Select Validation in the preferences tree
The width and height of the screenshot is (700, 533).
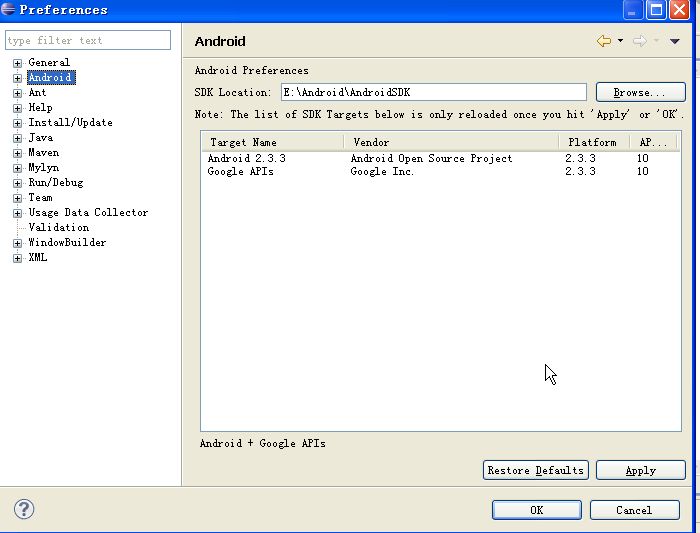pos(58,227)
